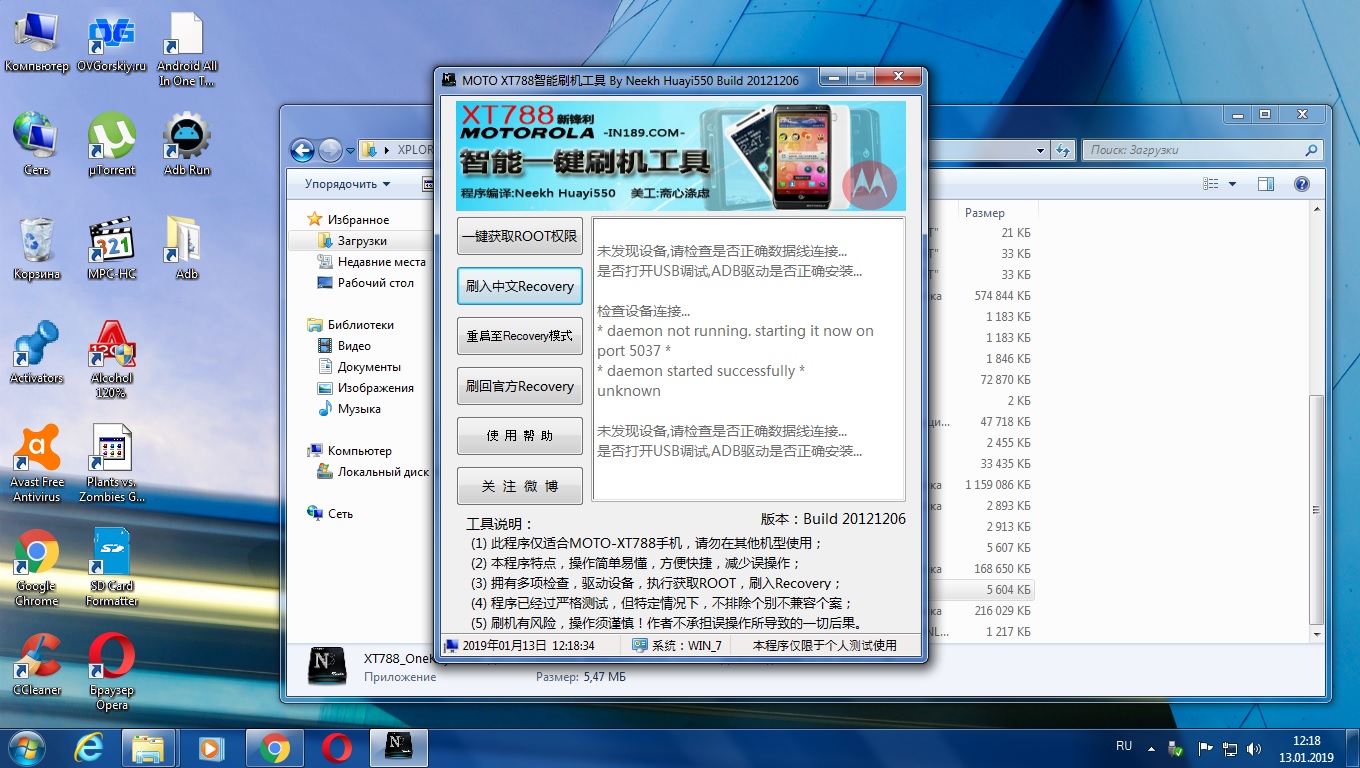1360x768 pixels.
Task: Open the Android All In One desktop shortcut
Action: (187, 50)
